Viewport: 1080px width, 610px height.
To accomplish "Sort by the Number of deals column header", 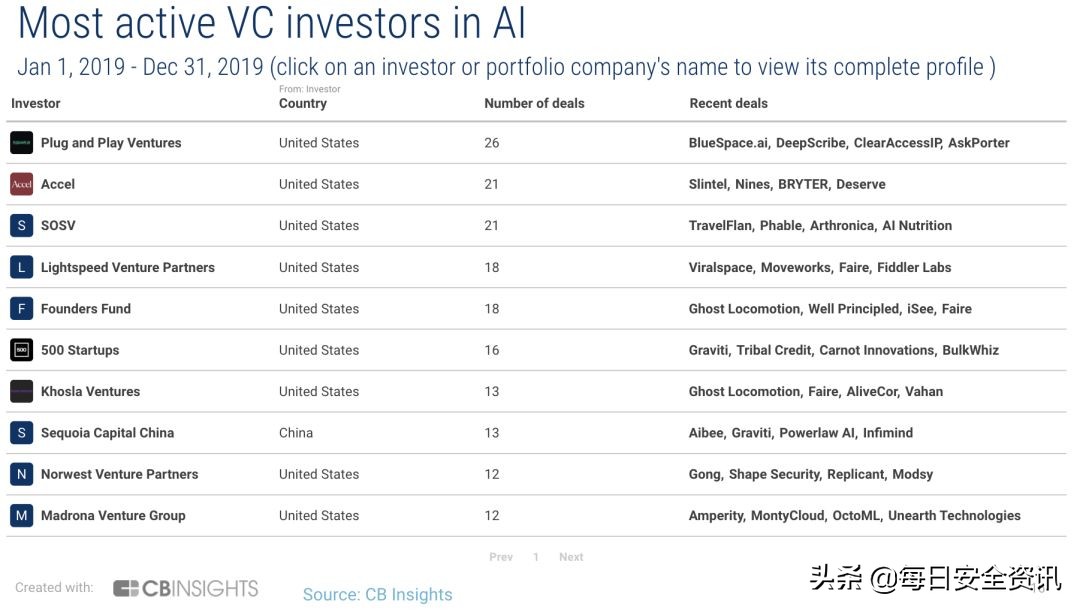I will click(534, 103).
